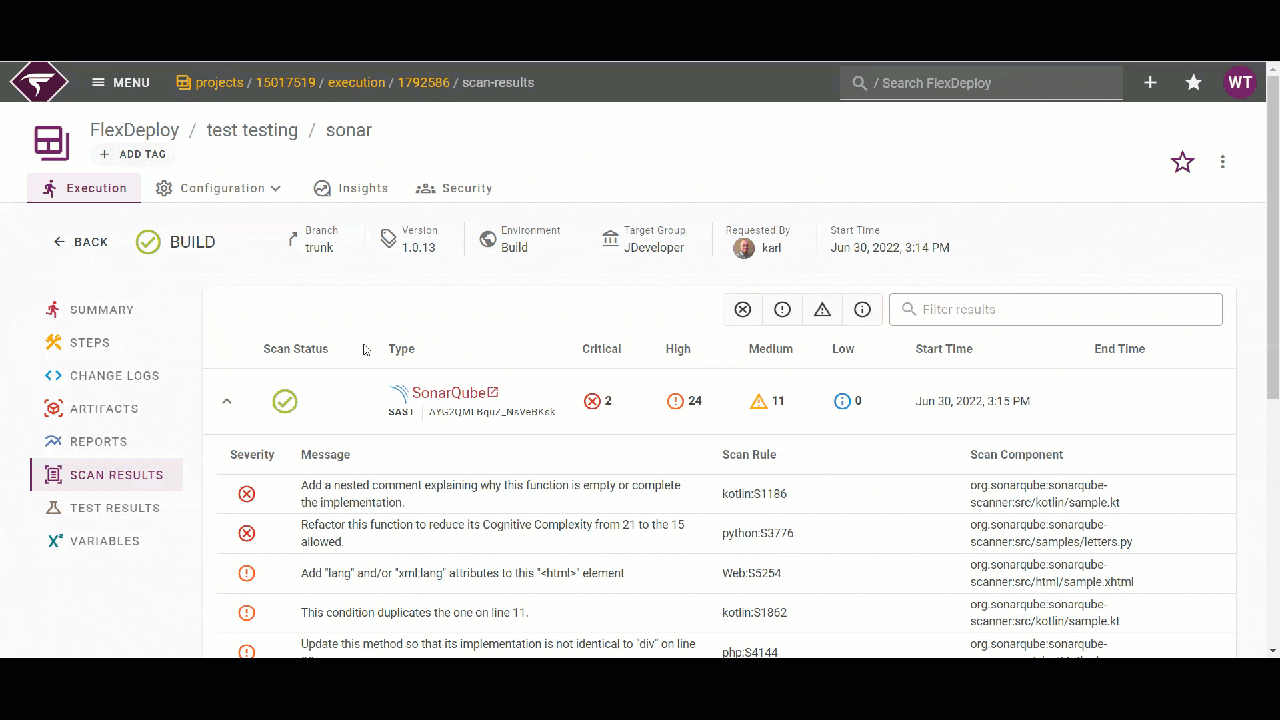Open the FlexDeploy folder in the title path

click(x=135, y=130)
